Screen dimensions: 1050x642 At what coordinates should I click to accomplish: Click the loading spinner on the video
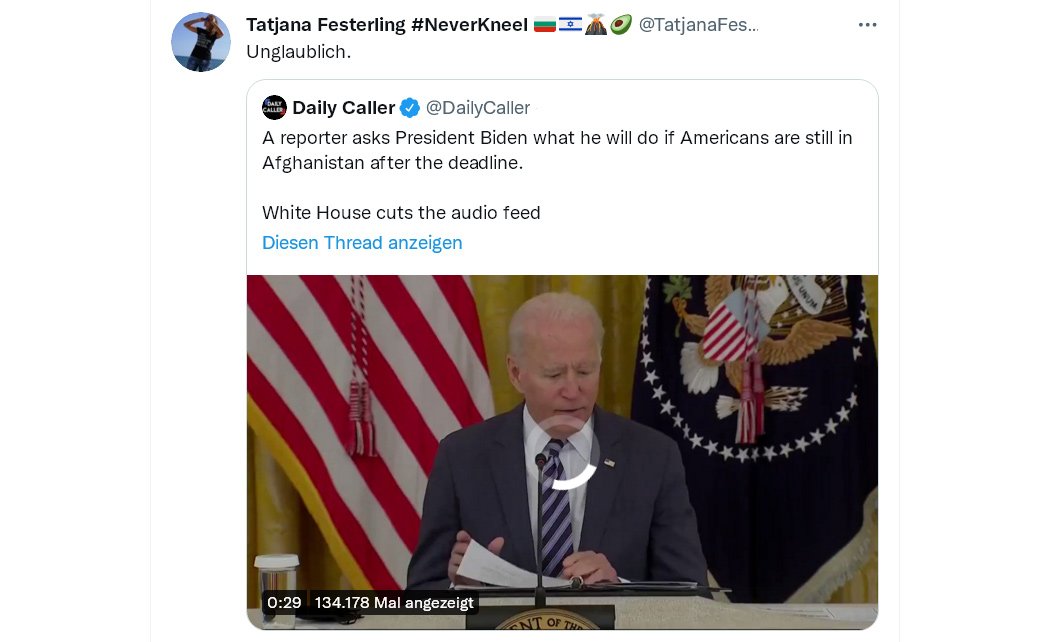[562, 453]
